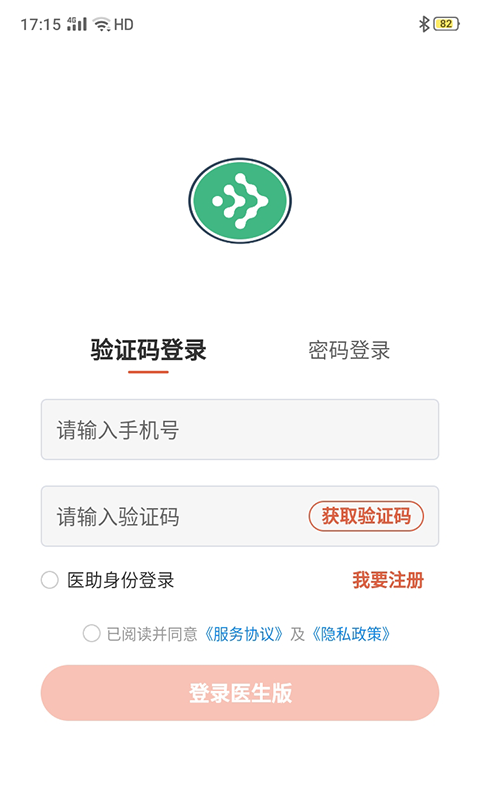Tap the Wi-Fi signal icon

coord(102,24)
